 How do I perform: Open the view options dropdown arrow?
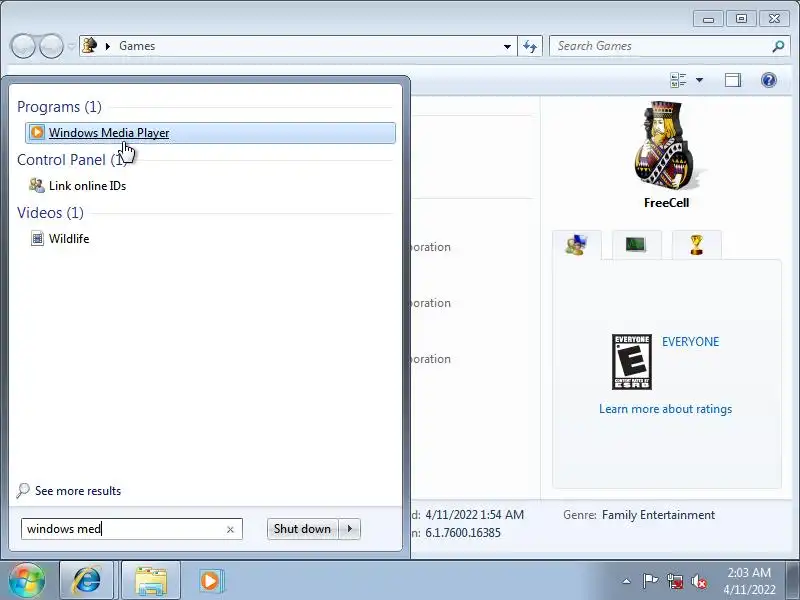point(699,80)
